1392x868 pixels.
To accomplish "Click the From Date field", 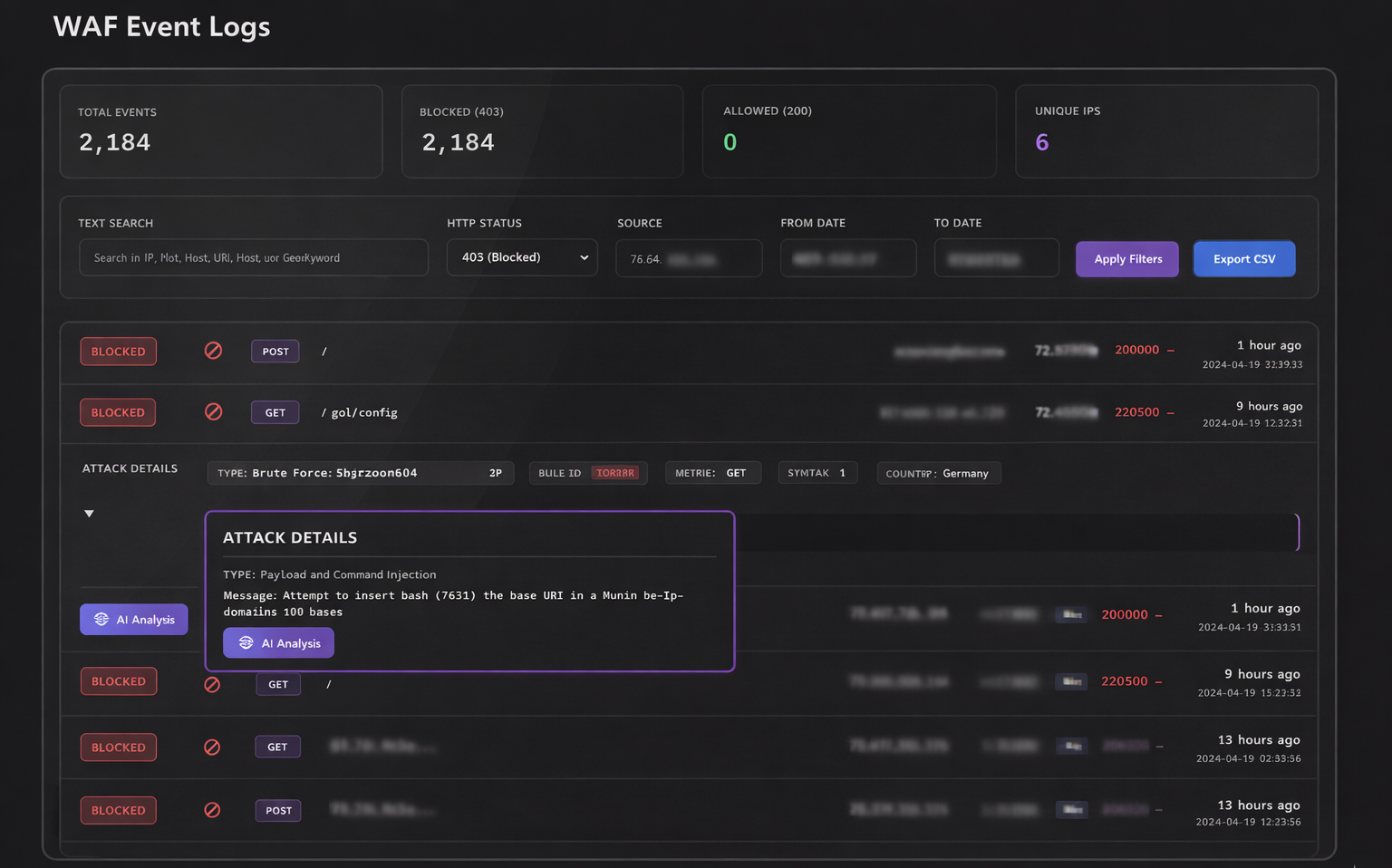I will click(x=847, y=257).
